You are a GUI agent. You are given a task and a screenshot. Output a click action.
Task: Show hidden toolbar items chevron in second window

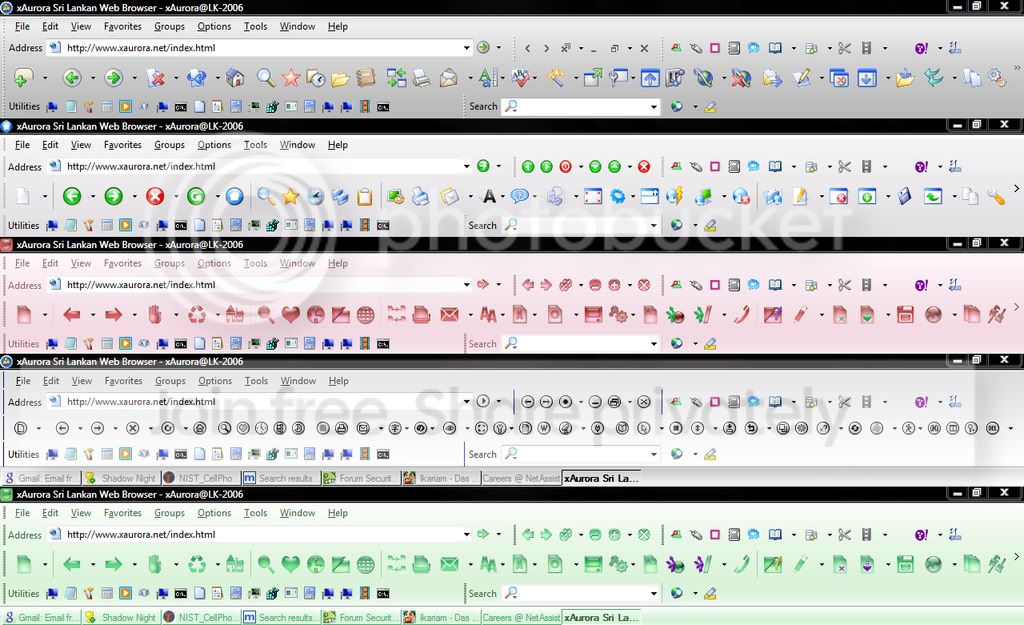[1016, 188]
